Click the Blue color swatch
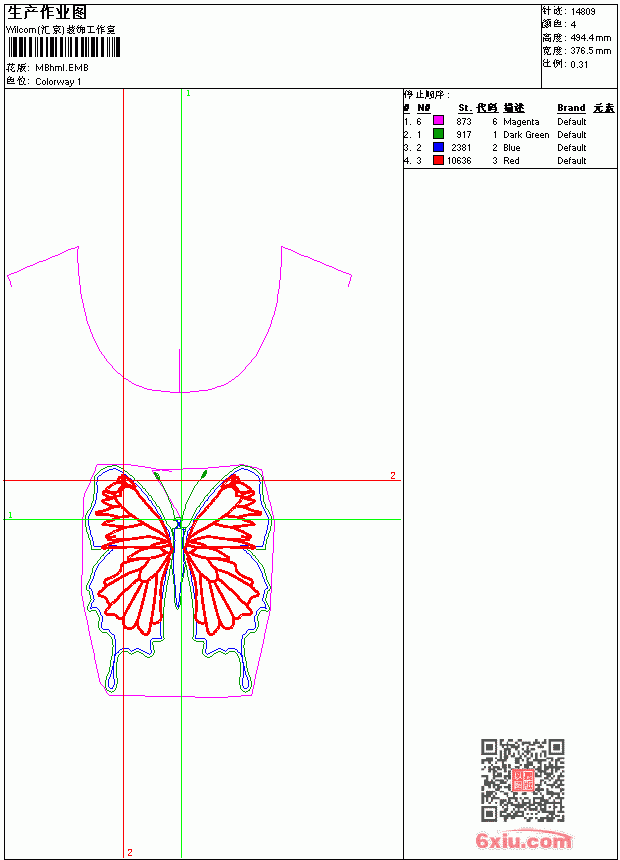 point(438,147)
